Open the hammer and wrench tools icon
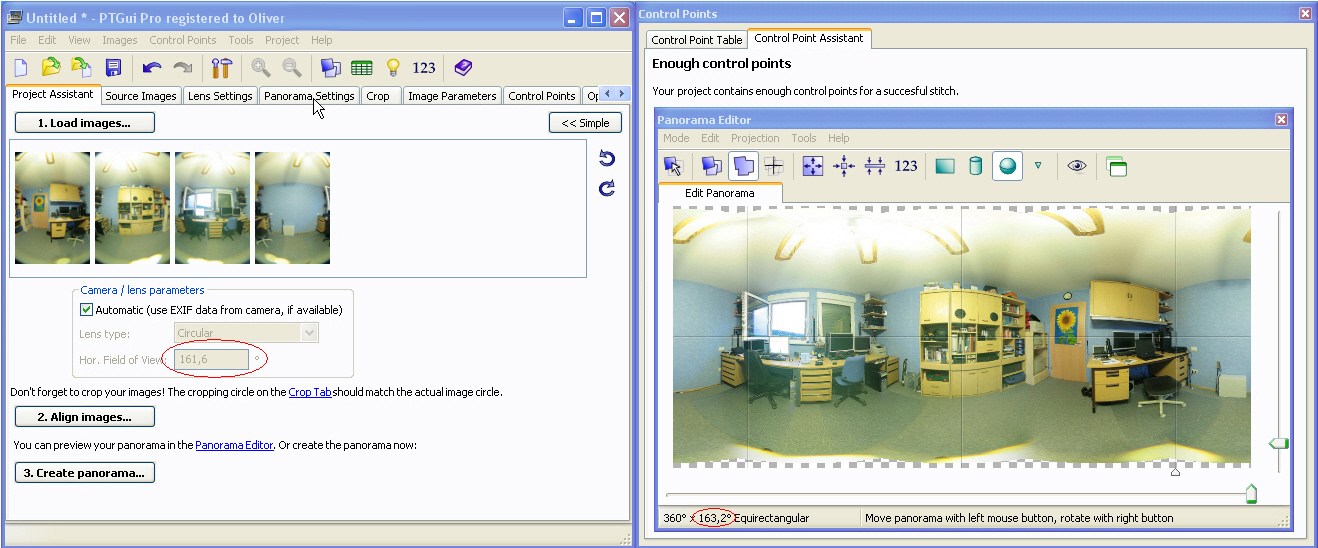The image size is (1318, 548). pyautogui.click(x=222, y=68)
